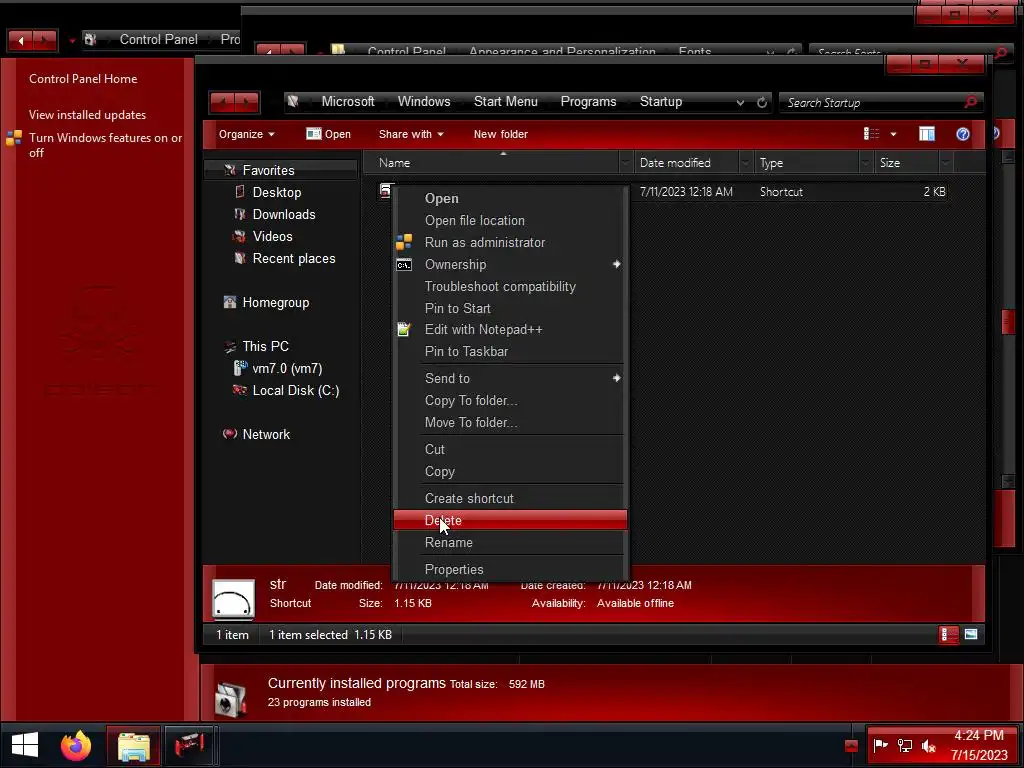Open Properties from the context menu
The width and height of the screenshot is (1024, 768).
(510, 569)
